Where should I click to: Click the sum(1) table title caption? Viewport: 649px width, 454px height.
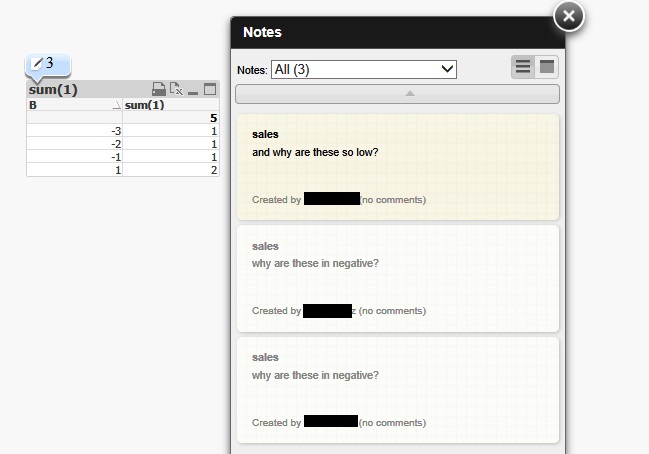tap(53, 89)
